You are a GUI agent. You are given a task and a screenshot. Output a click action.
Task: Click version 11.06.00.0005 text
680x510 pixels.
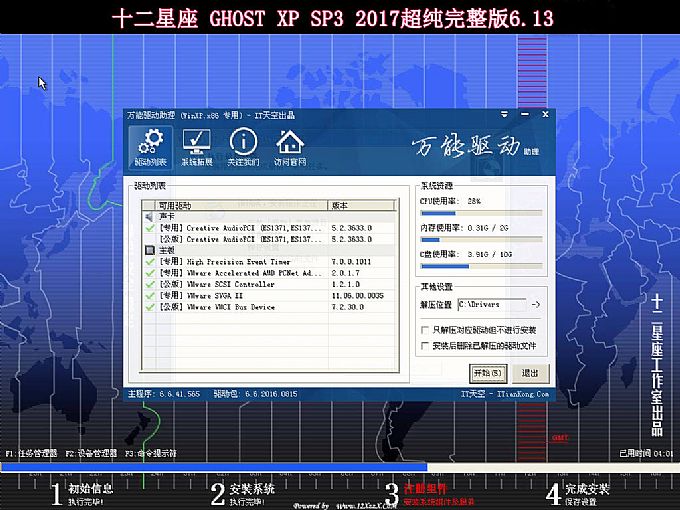point(358,295)
